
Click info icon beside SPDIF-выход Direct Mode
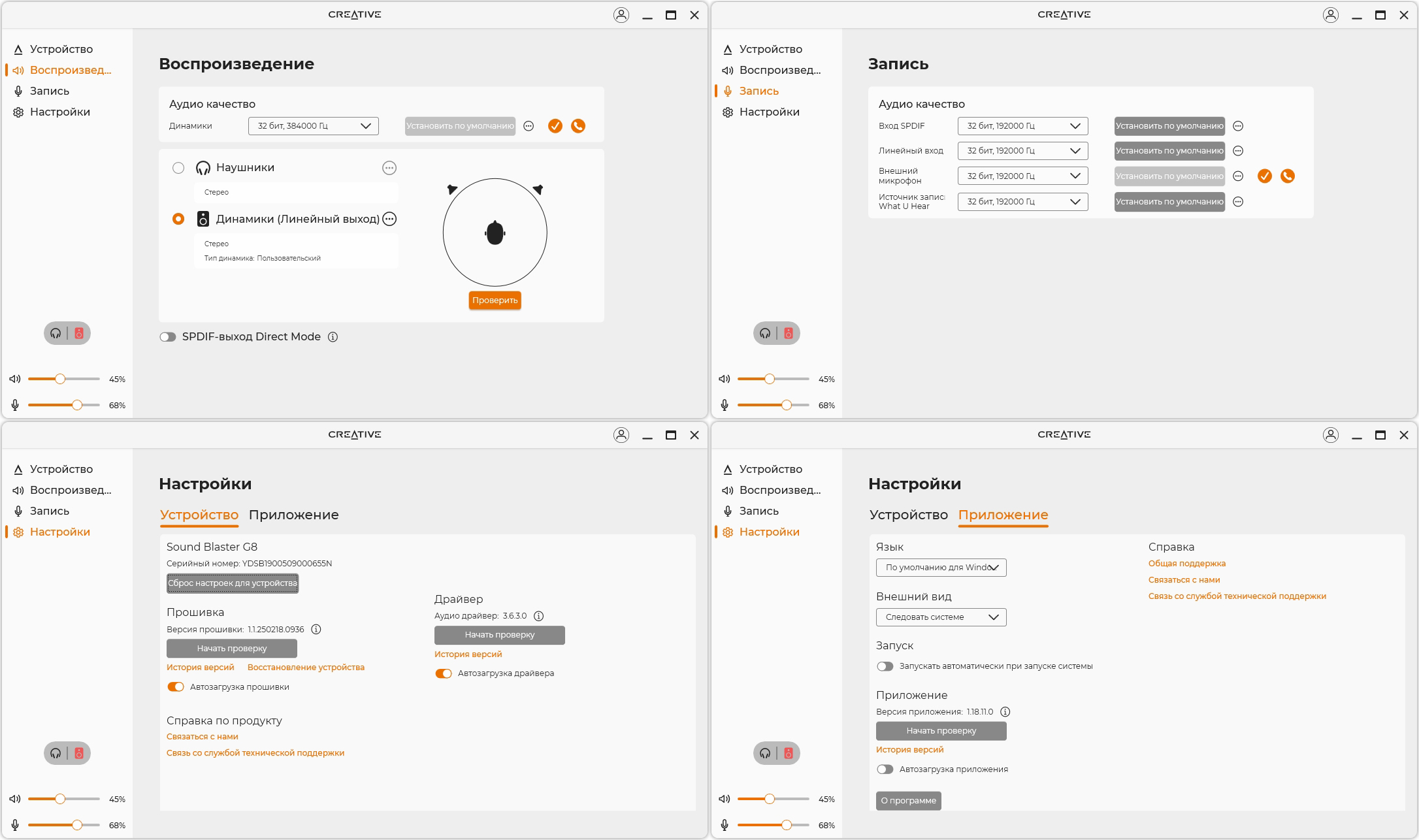point(333,337)
